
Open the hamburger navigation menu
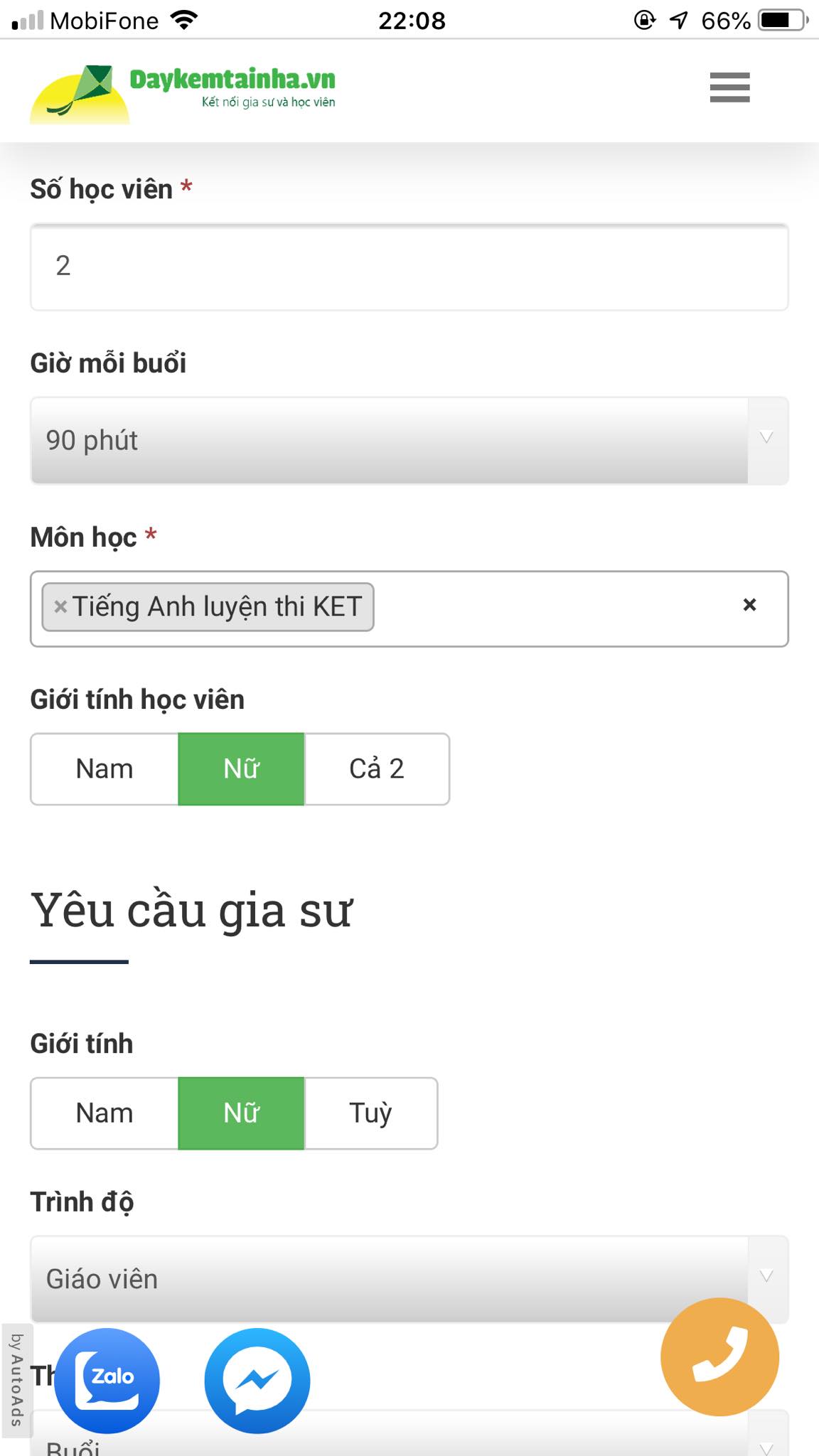[729, 89]
